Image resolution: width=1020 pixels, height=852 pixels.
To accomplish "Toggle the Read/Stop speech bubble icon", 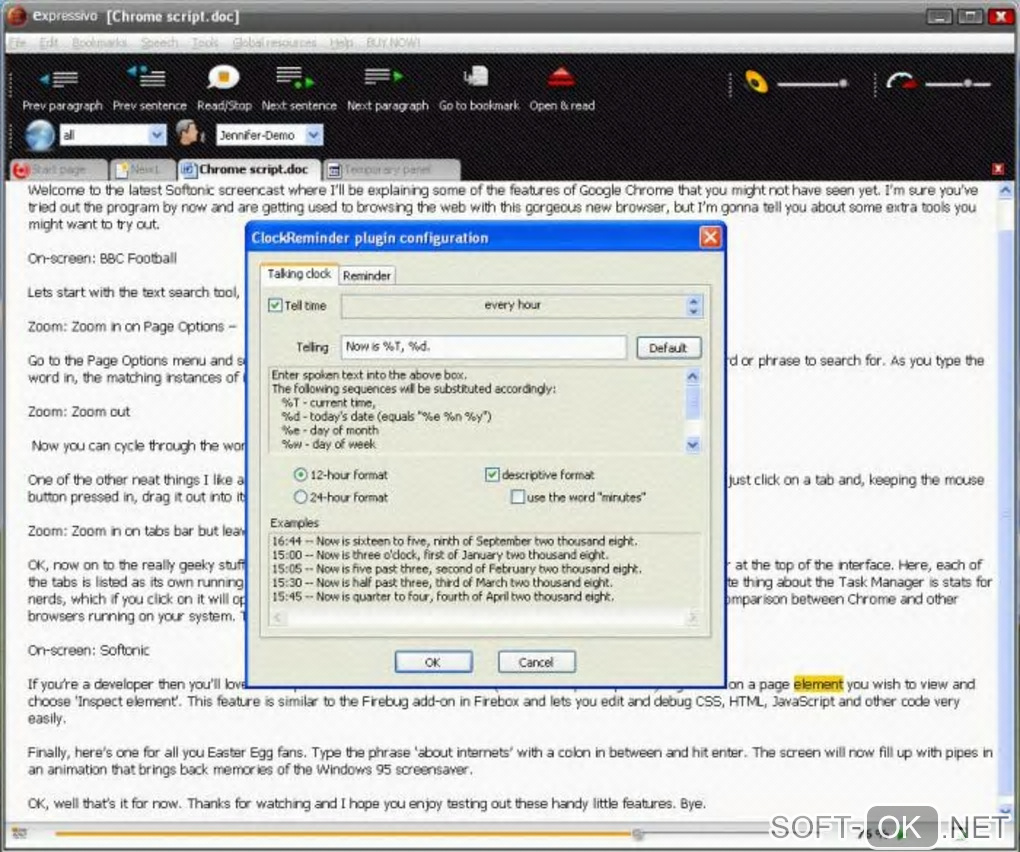I will click(223, 78).
